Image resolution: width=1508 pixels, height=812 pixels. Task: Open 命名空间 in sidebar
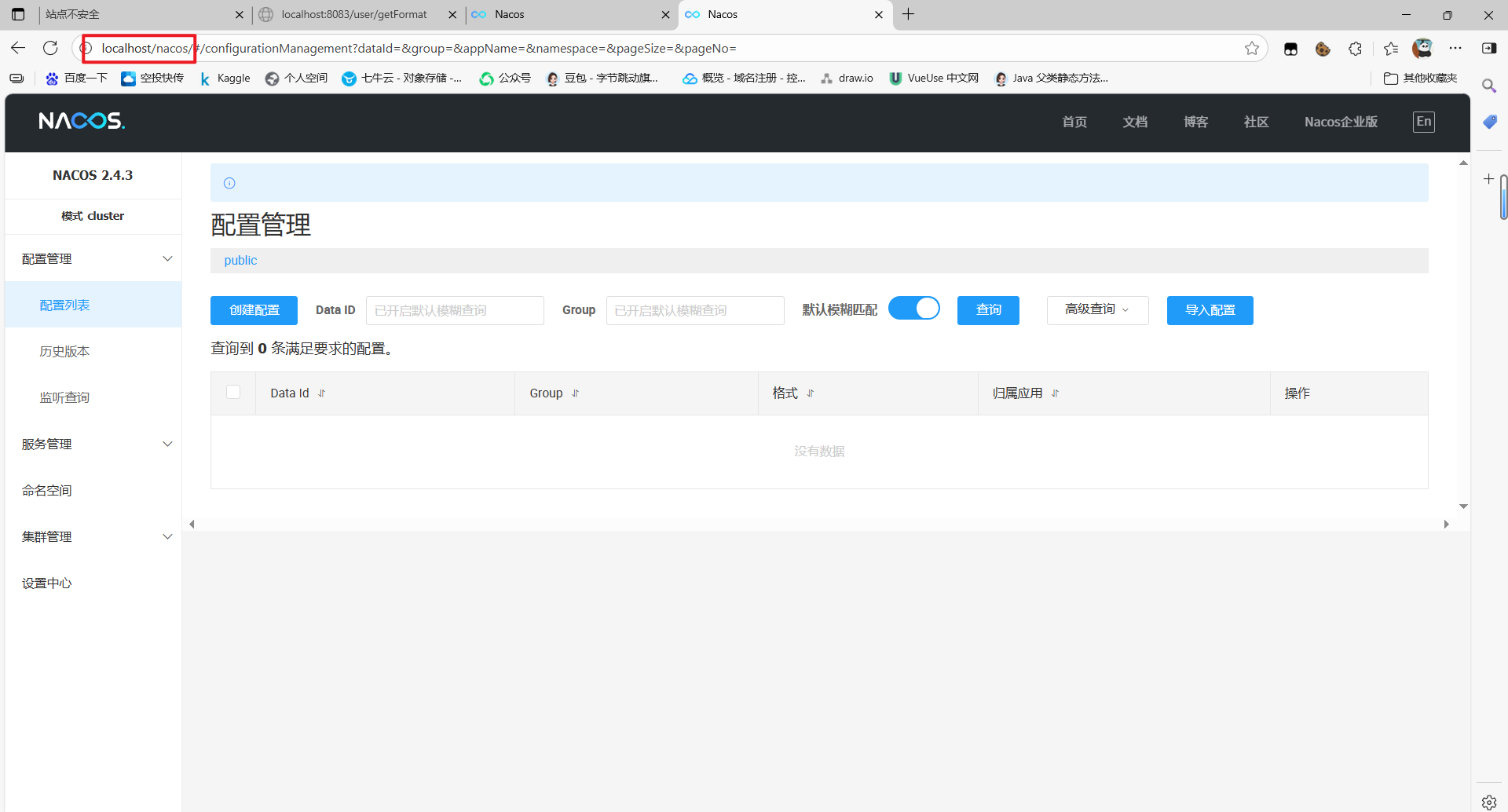[93, 491]
